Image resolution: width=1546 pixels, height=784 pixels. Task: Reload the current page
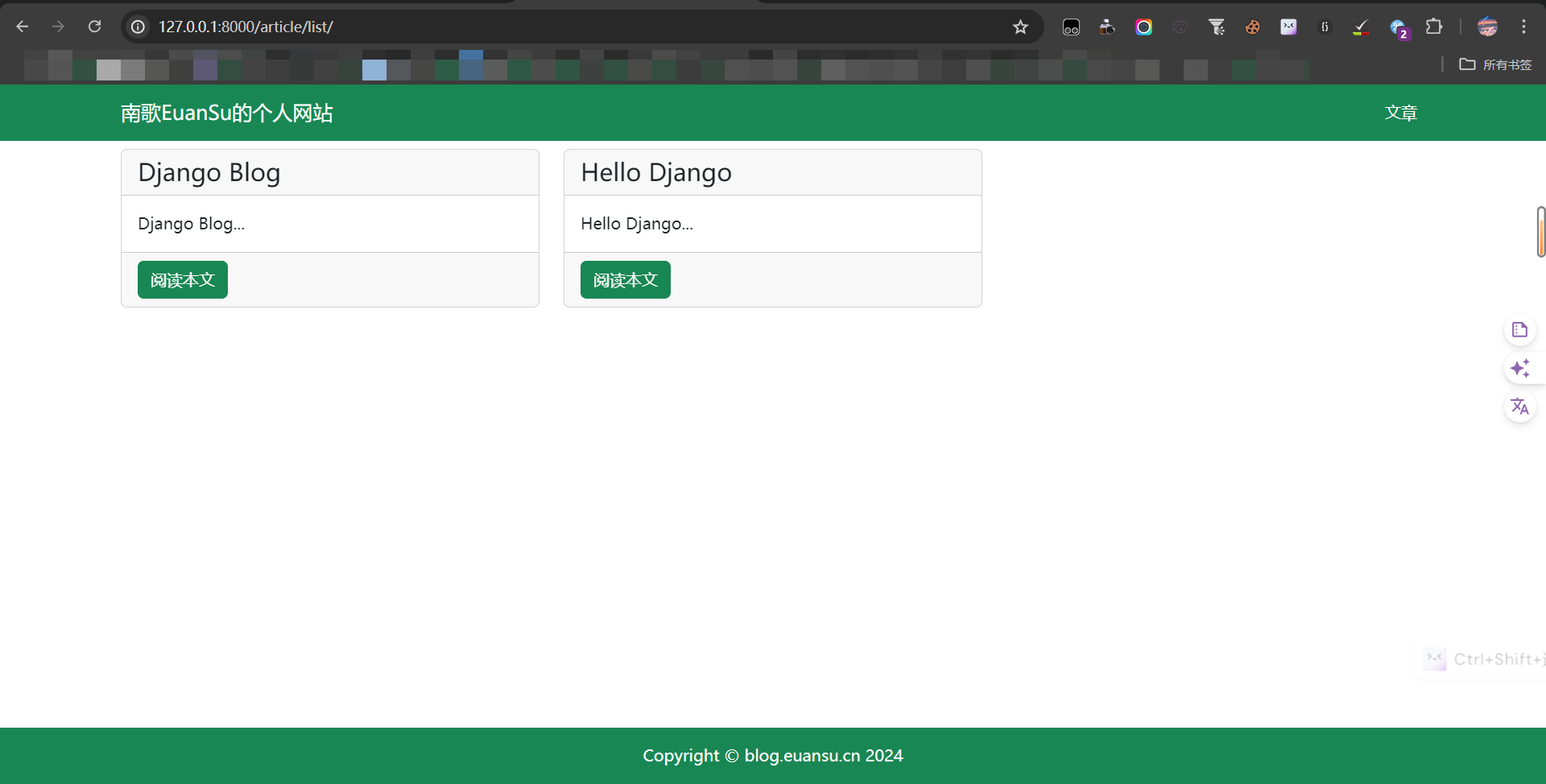94,27
